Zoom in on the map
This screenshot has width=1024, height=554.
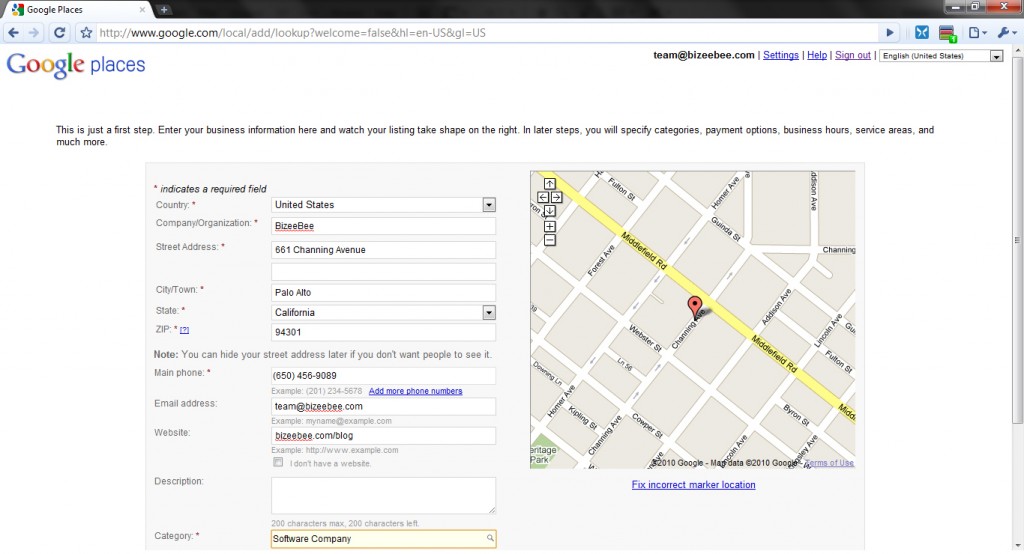click(550, 227)
